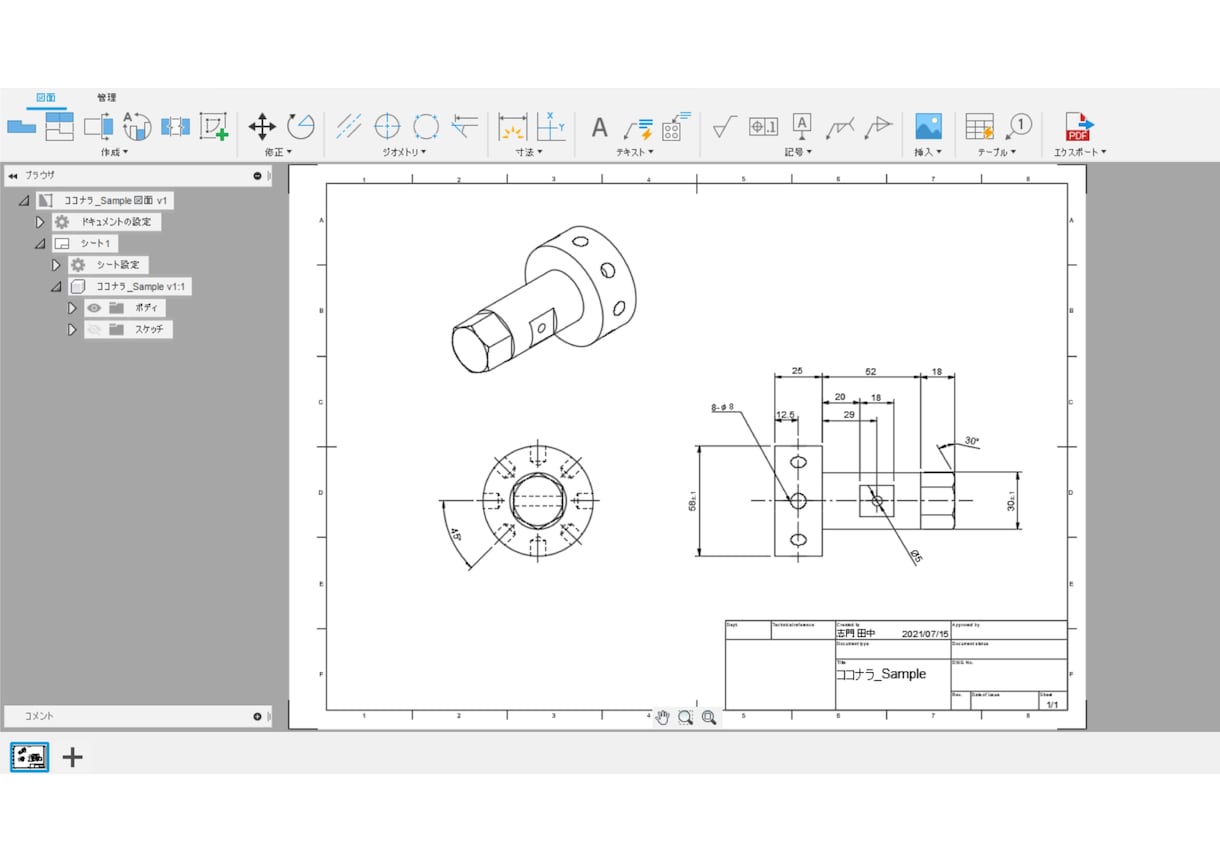The image size is (1220, 862).
Task: Click the Create Sketch tool with green plus
Action: coord(213,126)
